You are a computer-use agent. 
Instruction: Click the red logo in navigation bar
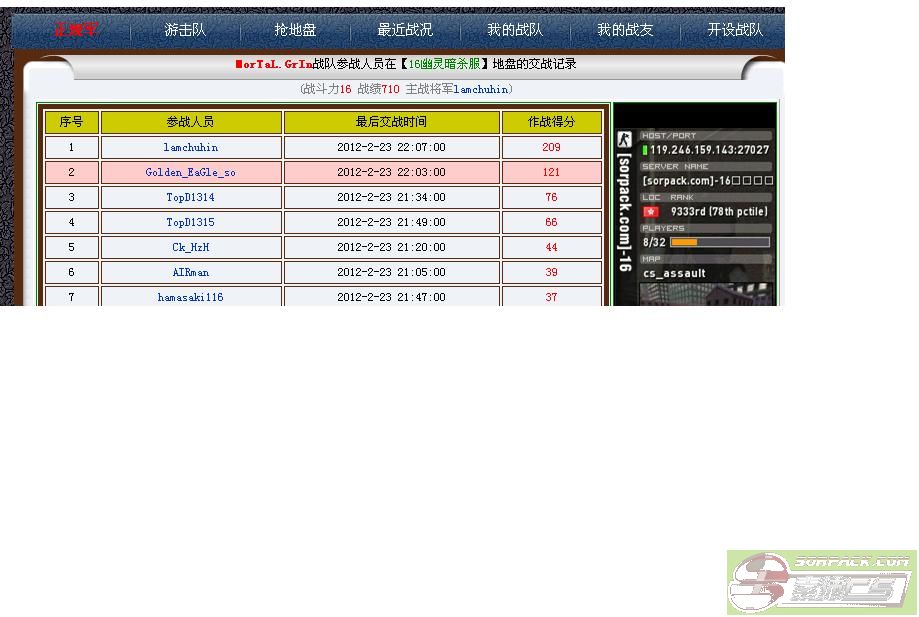click(x=76, y=30)
